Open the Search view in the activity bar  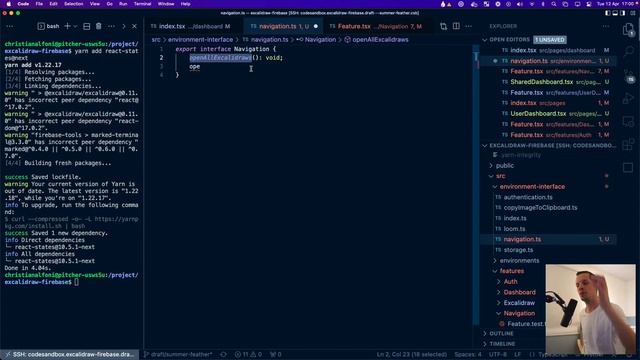pyautogui.click(x=628, y=51)
